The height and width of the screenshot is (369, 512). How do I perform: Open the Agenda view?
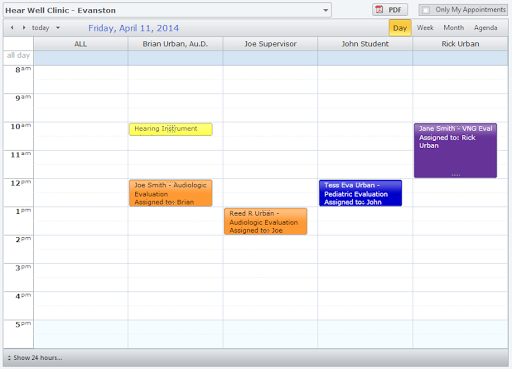coord(485,28)
